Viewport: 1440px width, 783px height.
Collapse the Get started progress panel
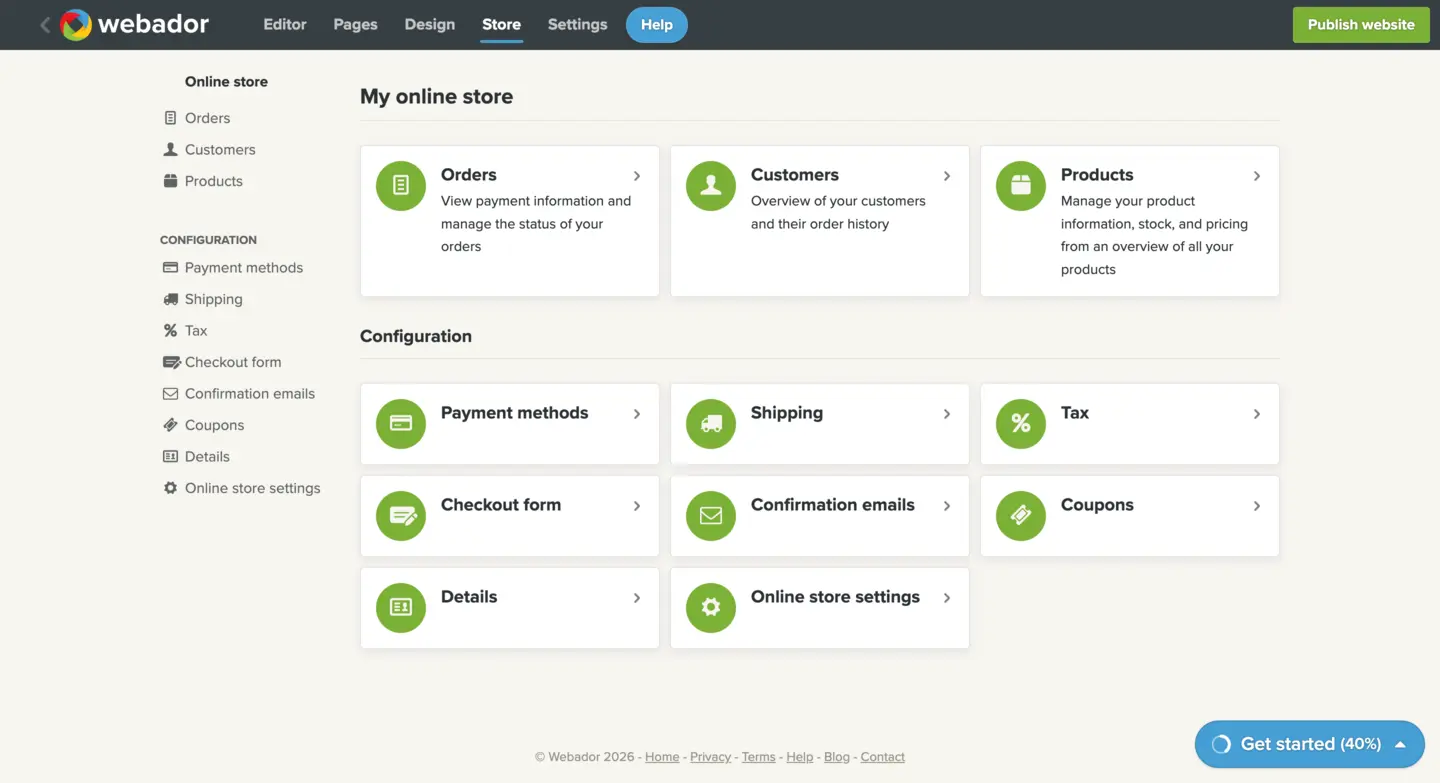pos(1398,744)
